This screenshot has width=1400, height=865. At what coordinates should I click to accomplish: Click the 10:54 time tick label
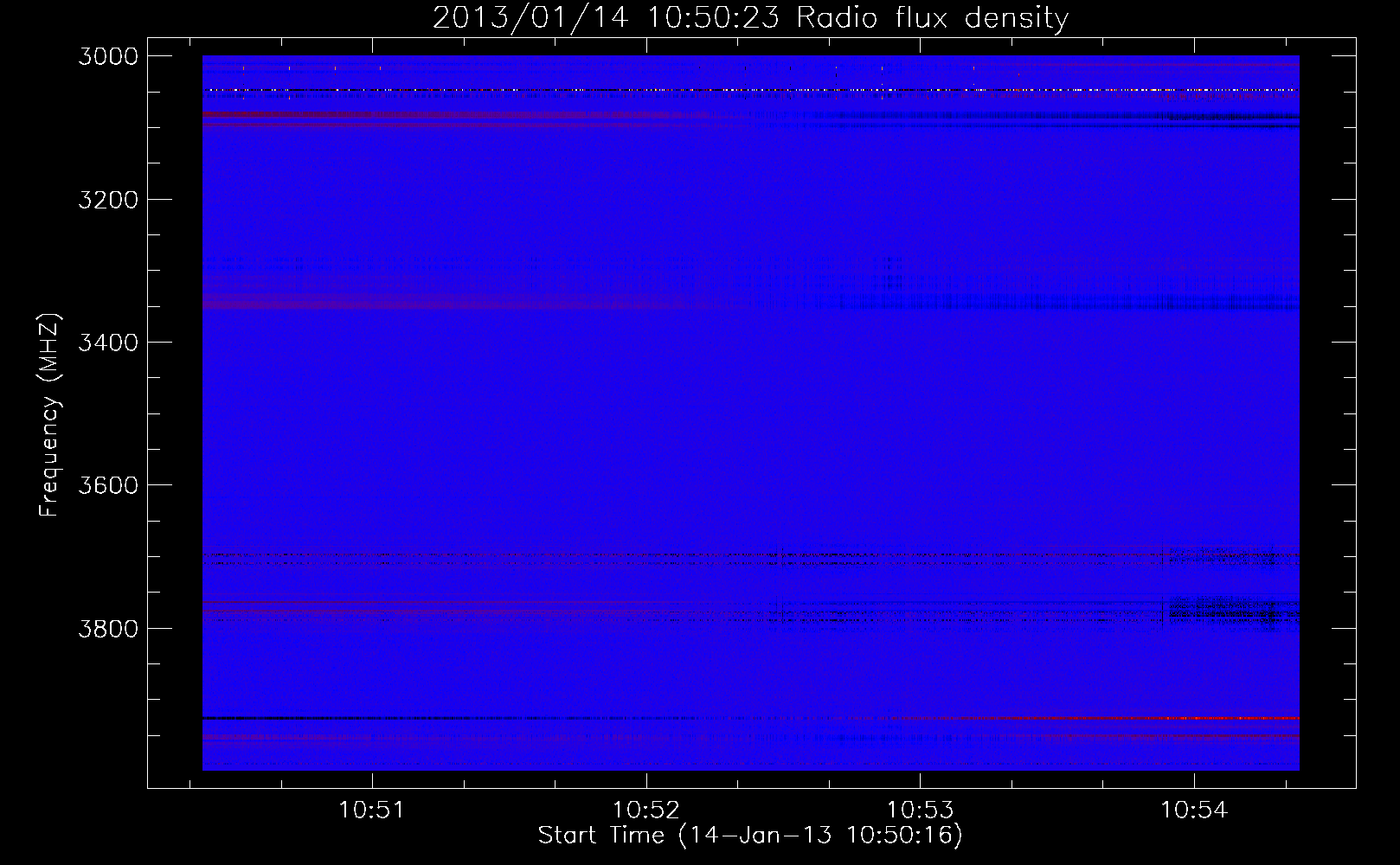click(1194, 810)
